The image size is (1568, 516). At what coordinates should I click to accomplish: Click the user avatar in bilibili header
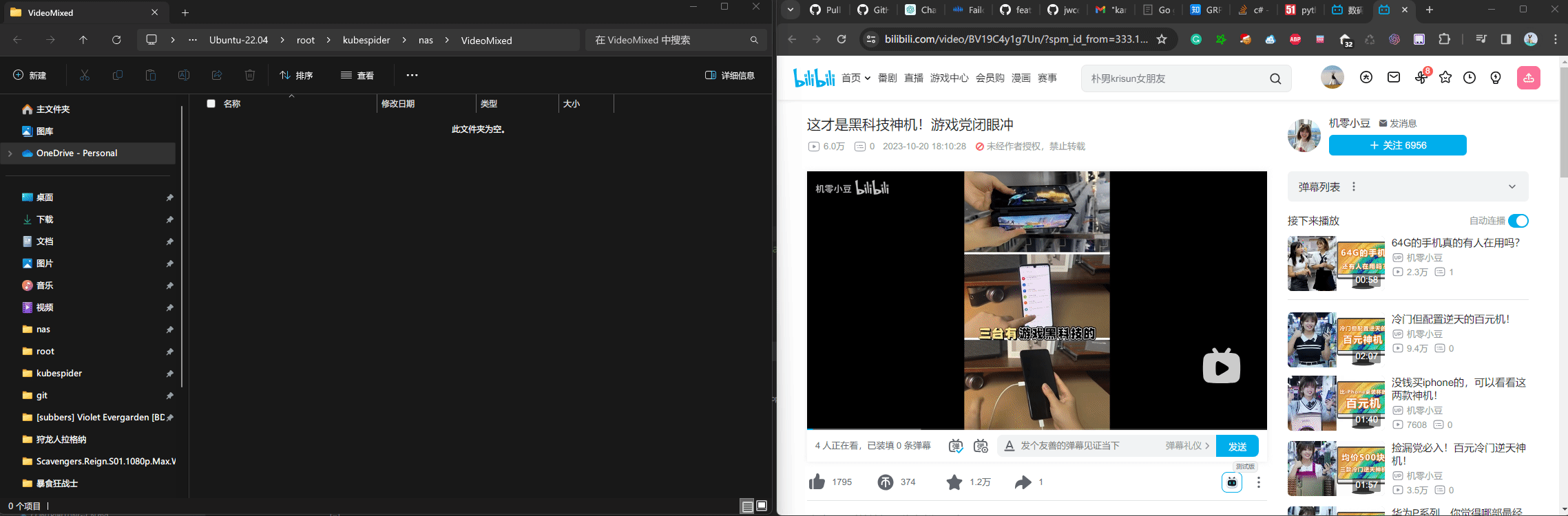coord(1332,77)
